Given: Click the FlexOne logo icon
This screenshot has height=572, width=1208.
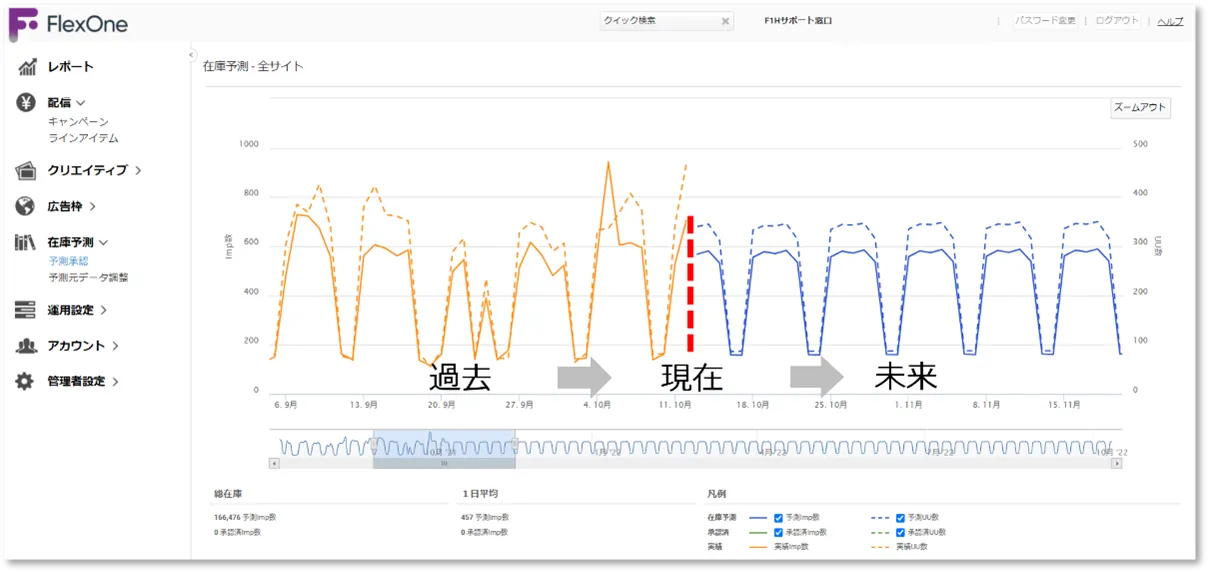Looking at the screenshot, I should (x=23, y=24).
